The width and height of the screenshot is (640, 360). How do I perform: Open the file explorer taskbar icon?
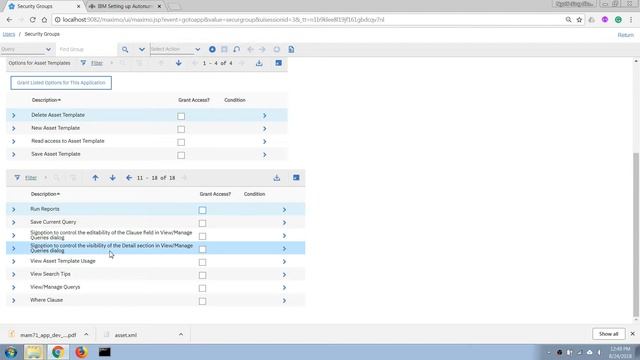coord(34,352)
